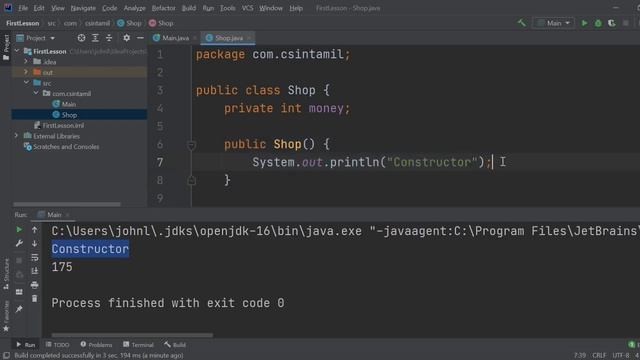
Task: Open the Window menu
Action: [x=271, y=8]
